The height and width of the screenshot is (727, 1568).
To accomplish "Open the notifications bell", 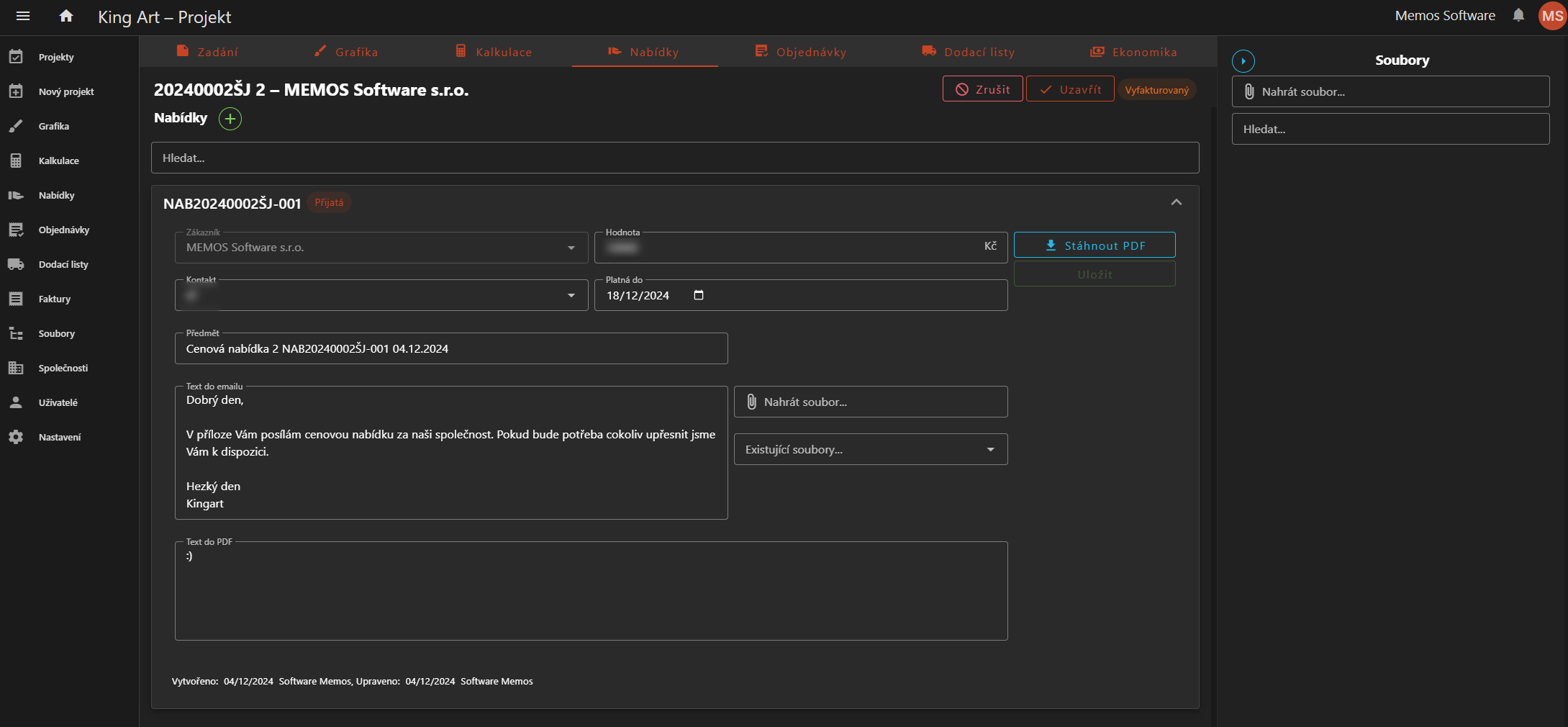I will [x=1518, y=15].
